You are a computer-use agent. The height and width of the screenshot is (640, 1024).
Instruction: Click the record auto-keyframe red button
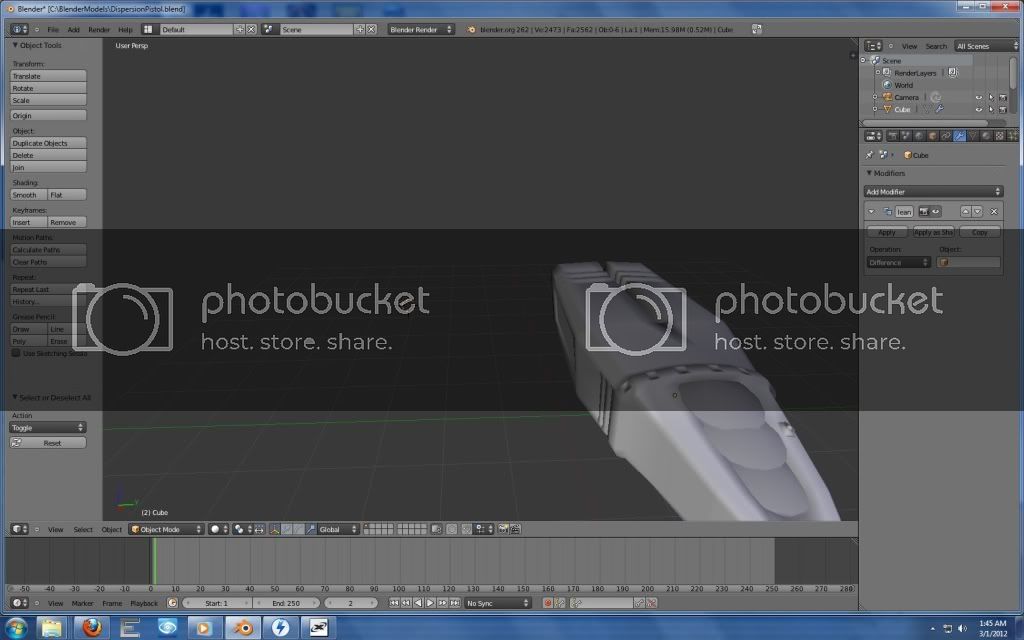pos(547,603)
